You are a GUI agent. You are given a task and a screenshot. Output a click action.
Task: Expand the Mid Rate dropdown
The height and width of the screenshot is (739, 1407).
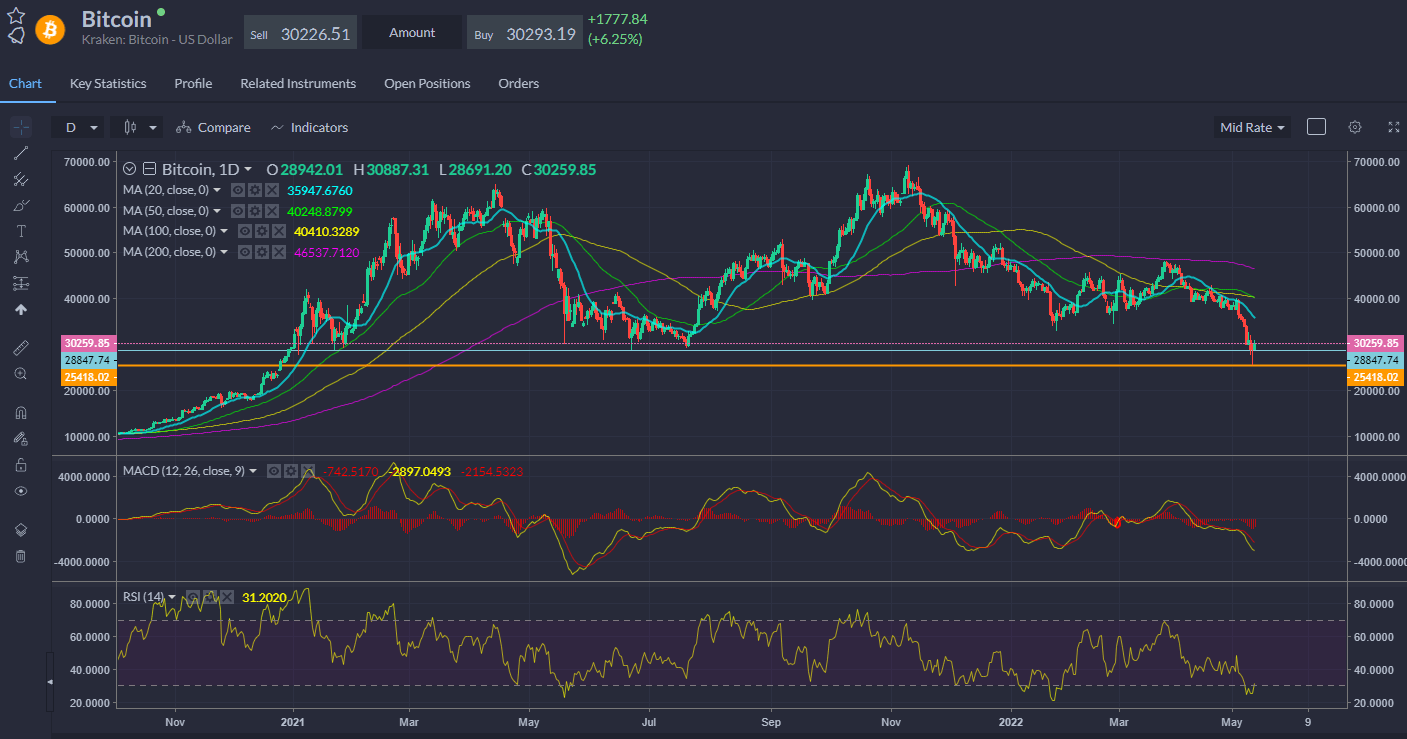(x=1253, y=127)
